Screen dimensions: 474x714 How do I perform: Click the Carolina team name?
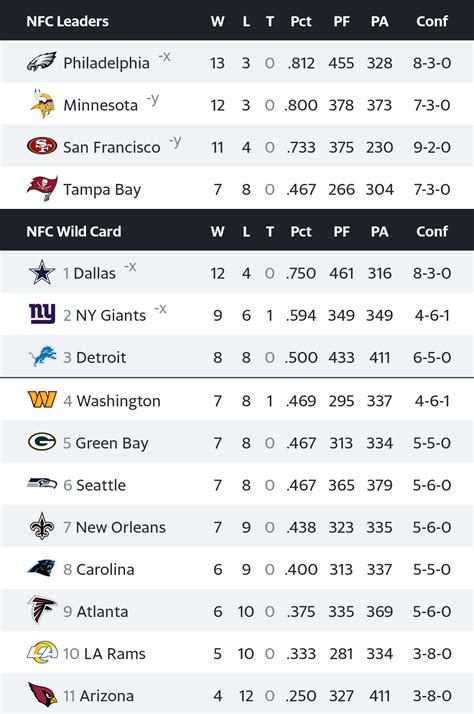105,569
